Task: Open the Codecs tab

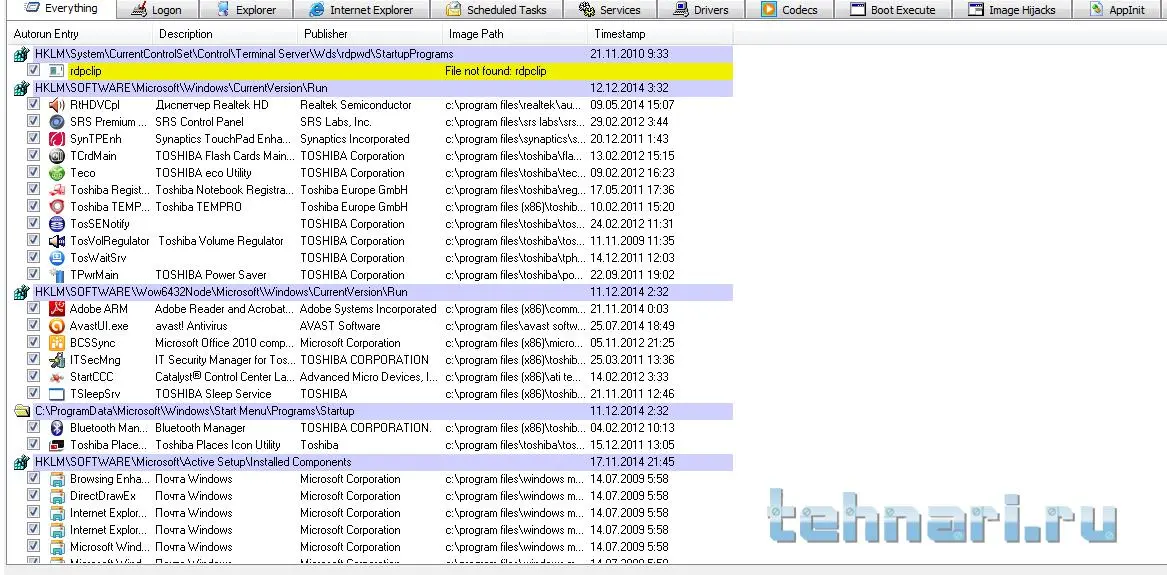Action: [x=790, y=10]
